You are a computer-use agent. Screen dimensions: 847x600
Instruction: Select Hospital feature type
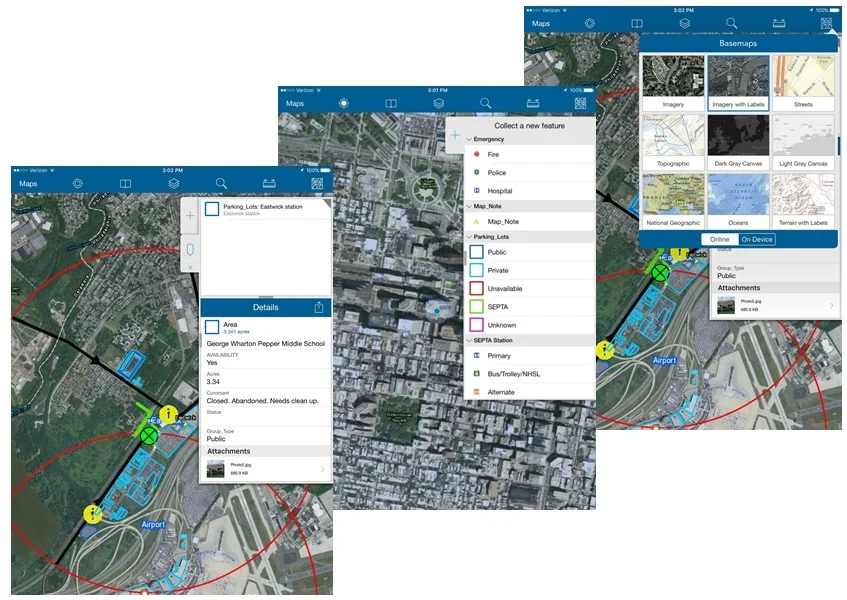tap(530, 191)
